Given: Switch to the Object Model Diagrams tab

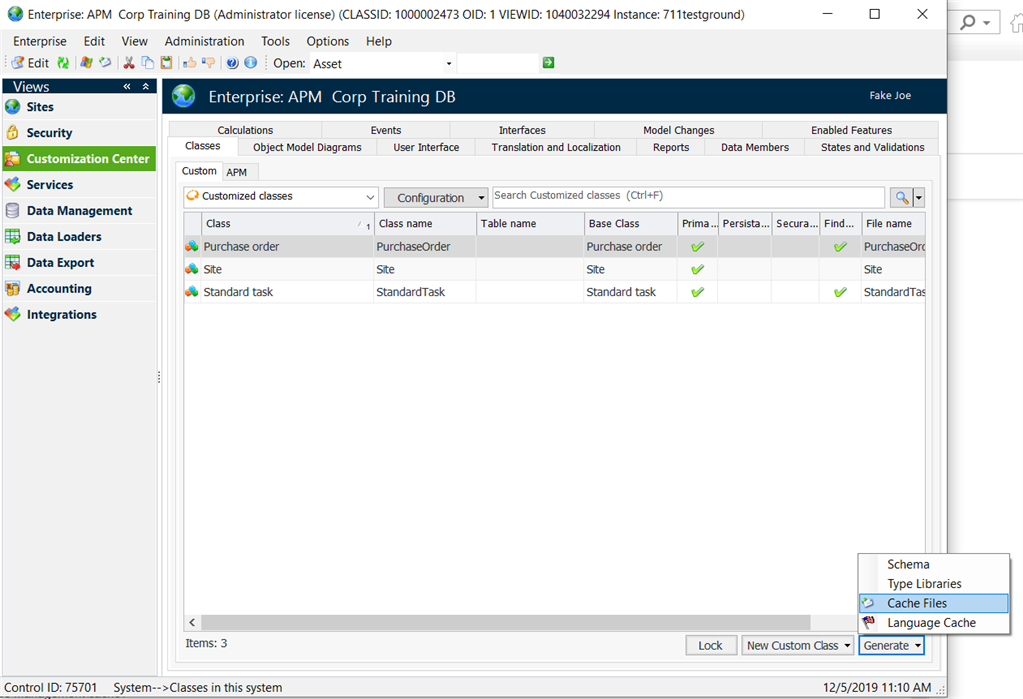Looking at the screenshot, I should (307, 147).
